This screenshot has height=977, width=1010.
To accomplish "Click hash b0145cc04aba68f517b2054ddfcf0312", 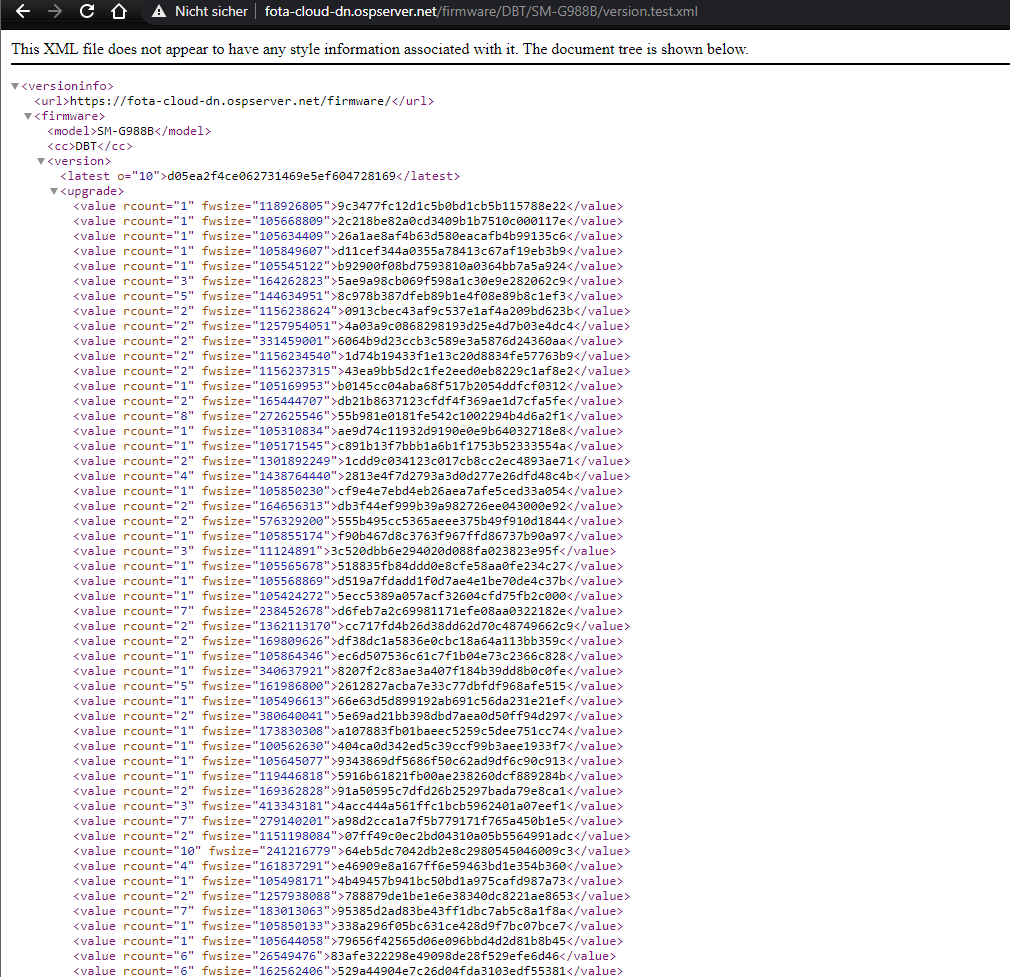I will [x=452, y=386].
